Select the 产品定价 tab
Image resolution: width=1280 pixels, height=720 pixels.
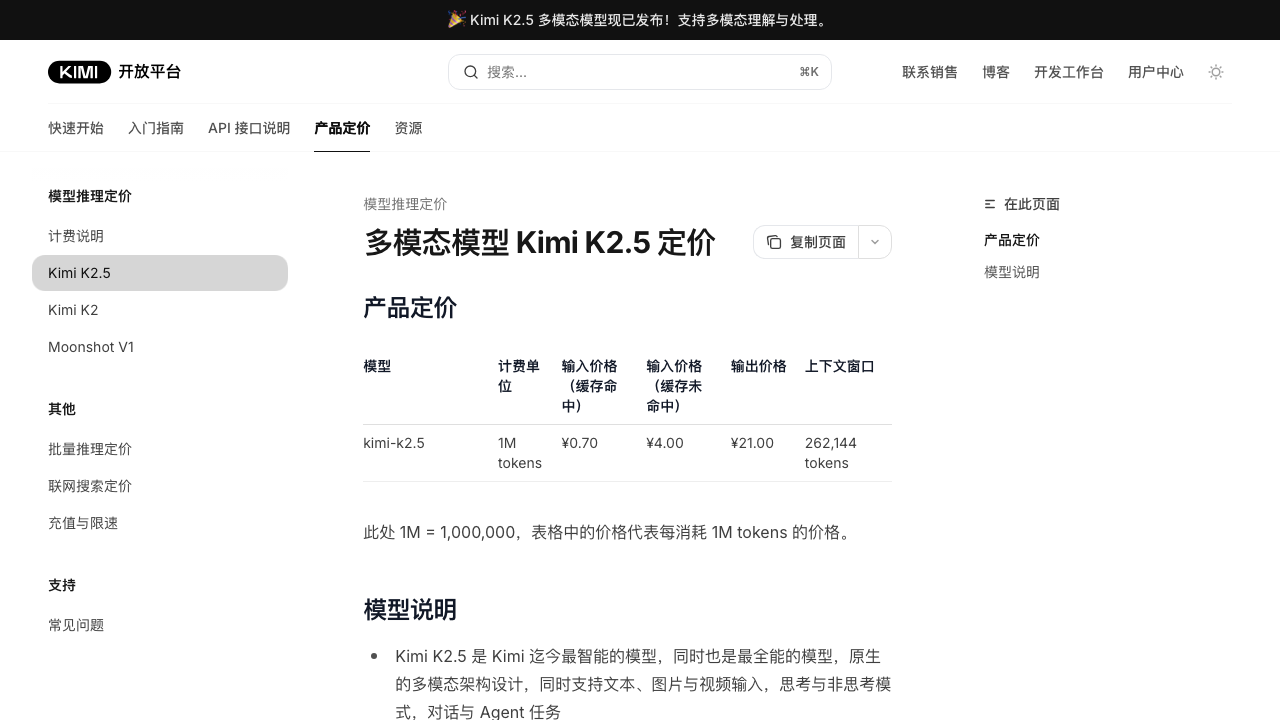[342, 128]
